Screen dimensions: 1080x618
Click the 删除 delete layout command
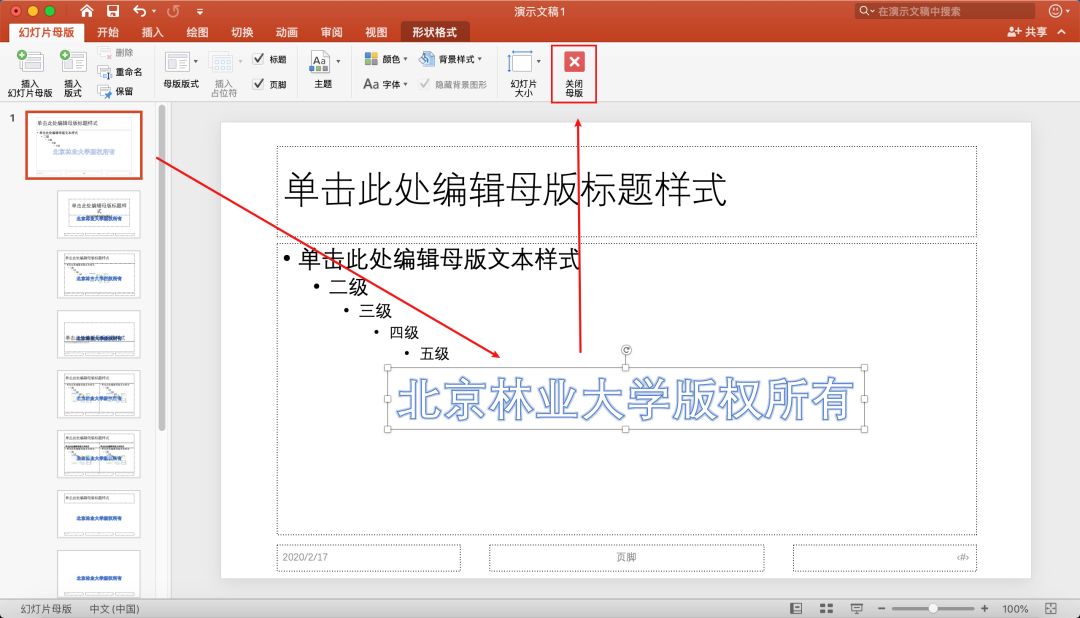(x=116, y=52)
